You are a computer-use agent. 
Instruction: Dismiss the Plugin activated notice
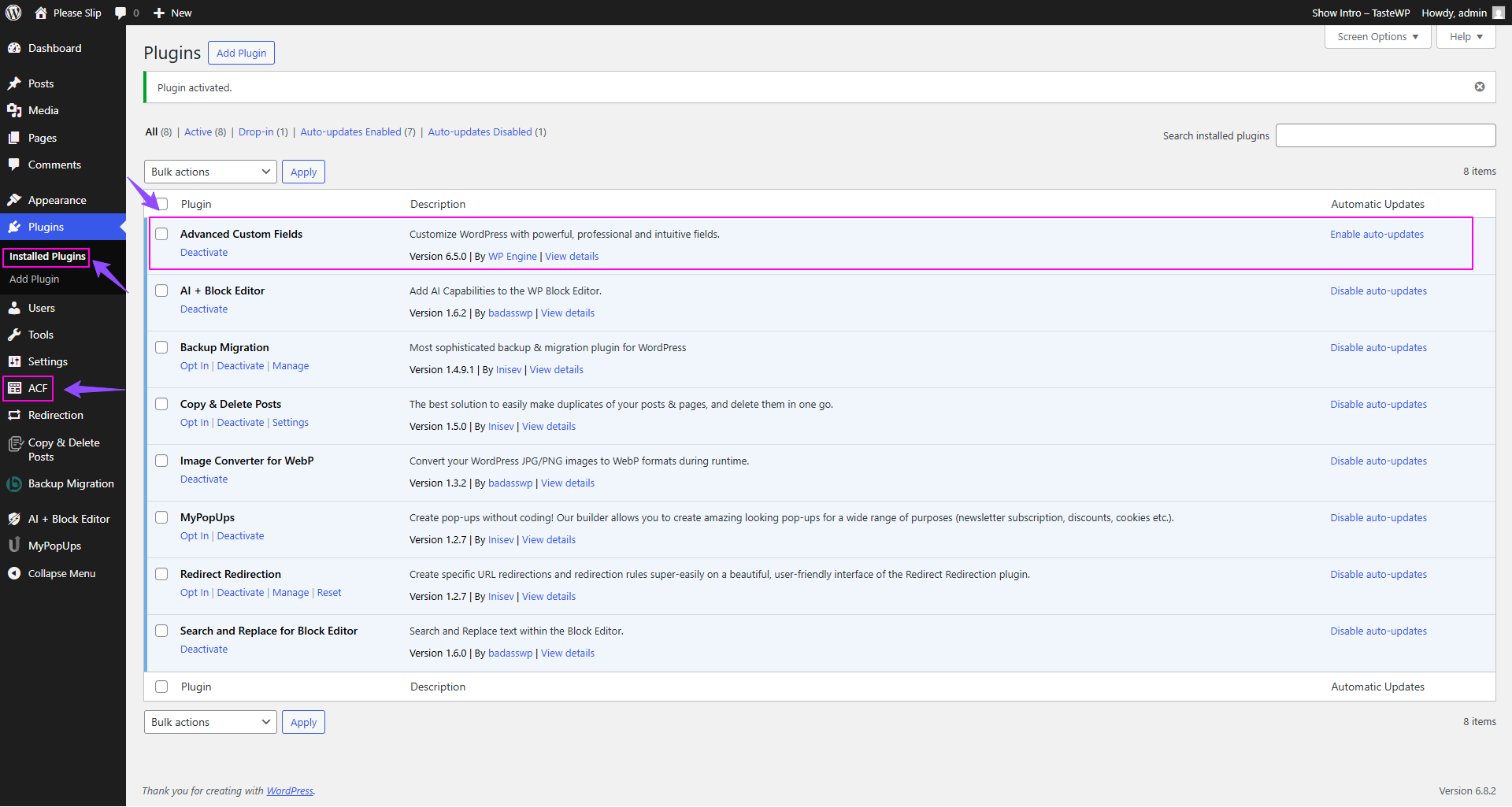[1480, 87]
